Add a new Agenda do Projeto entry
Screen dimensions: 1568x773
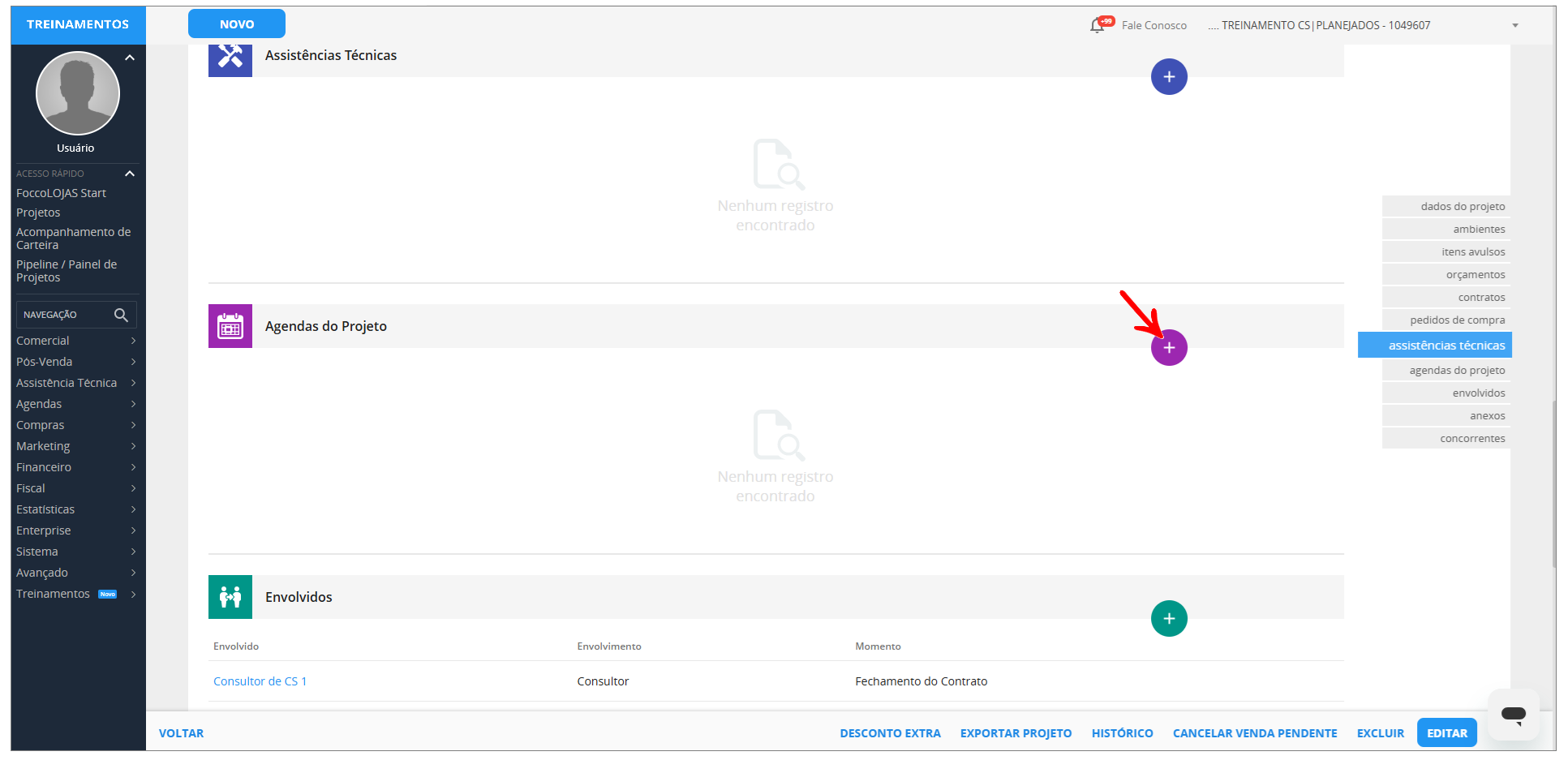[1169, 348]
